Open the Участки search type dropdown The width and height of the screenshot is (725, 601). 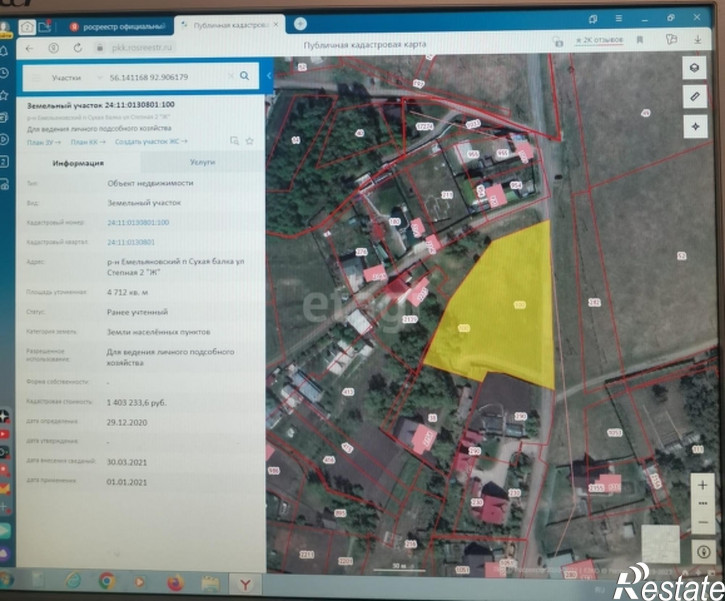[75, 78]
